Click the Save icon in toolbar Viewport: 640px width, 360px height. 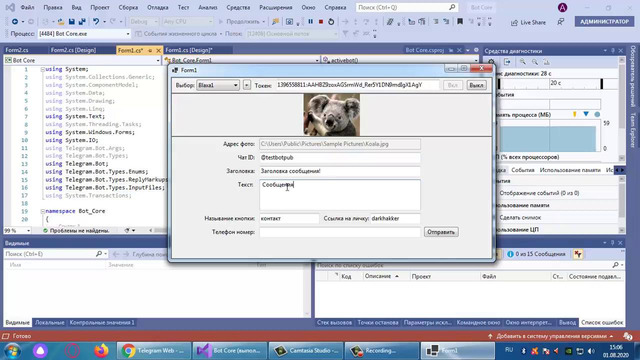coord(71,22)
